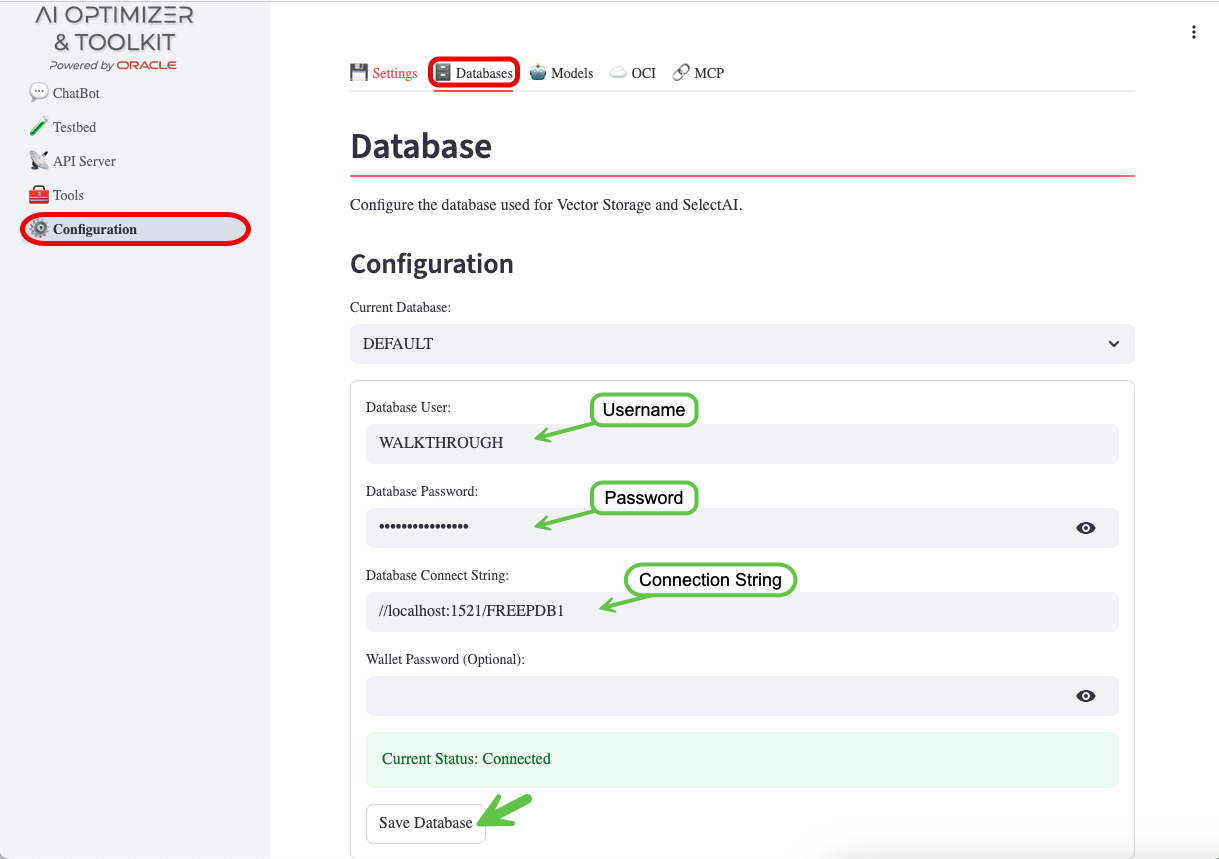Click the floppy disk icon beside Settings
This screenshot has height=859, width=1219.
(x=358, y=71)
